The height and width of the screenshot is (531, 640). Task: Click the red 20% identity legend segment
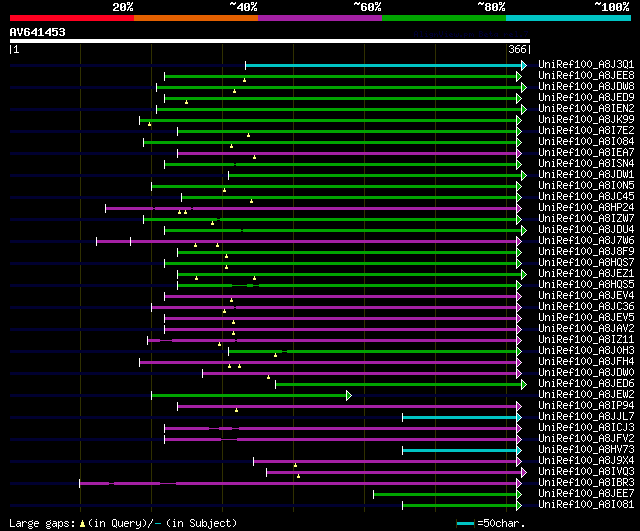tap(72, 18)
